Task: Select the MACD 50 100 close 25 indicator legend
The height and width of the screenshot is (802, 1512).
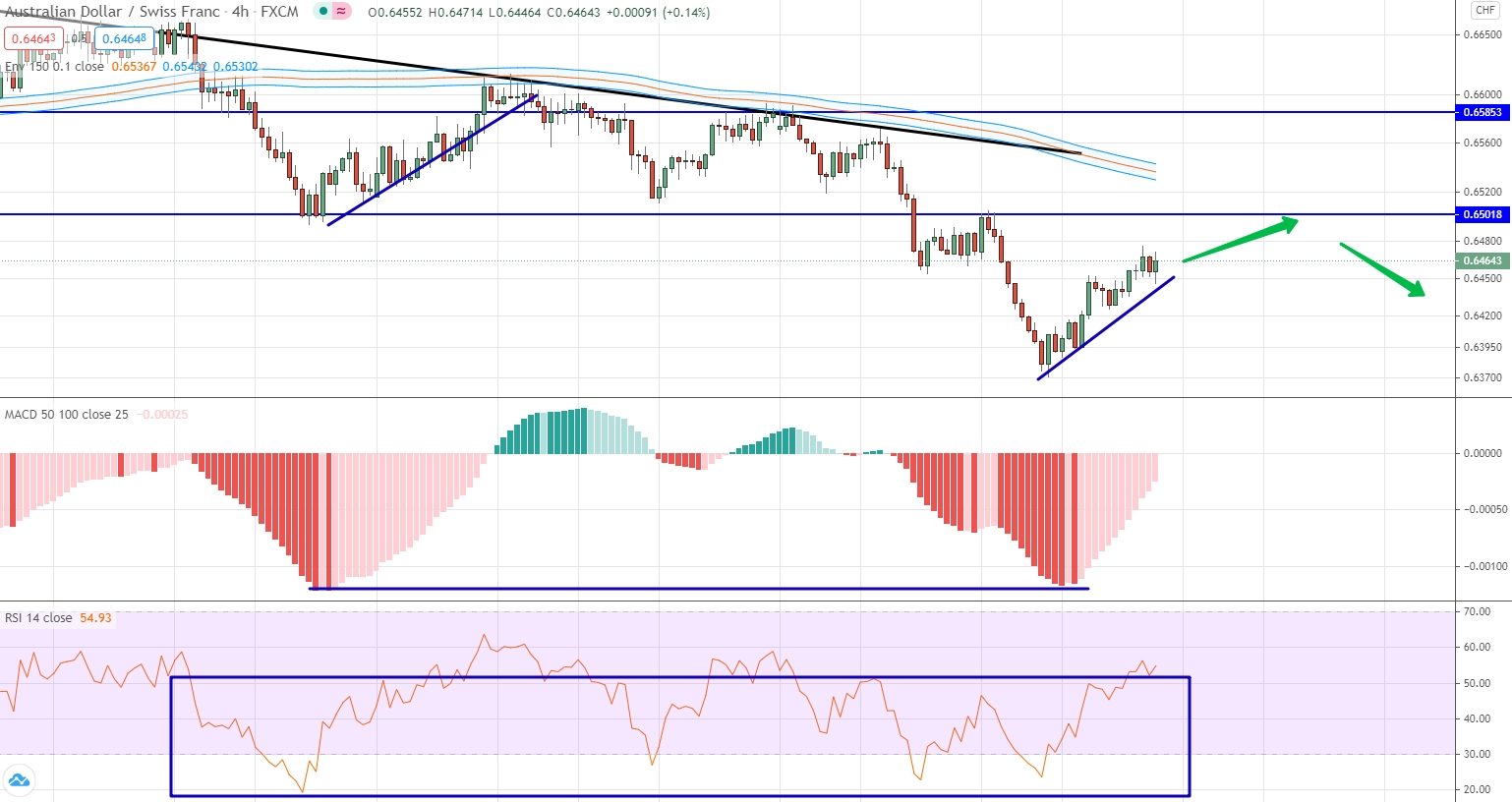Action: pyautogui.click(x=67, y=415)
